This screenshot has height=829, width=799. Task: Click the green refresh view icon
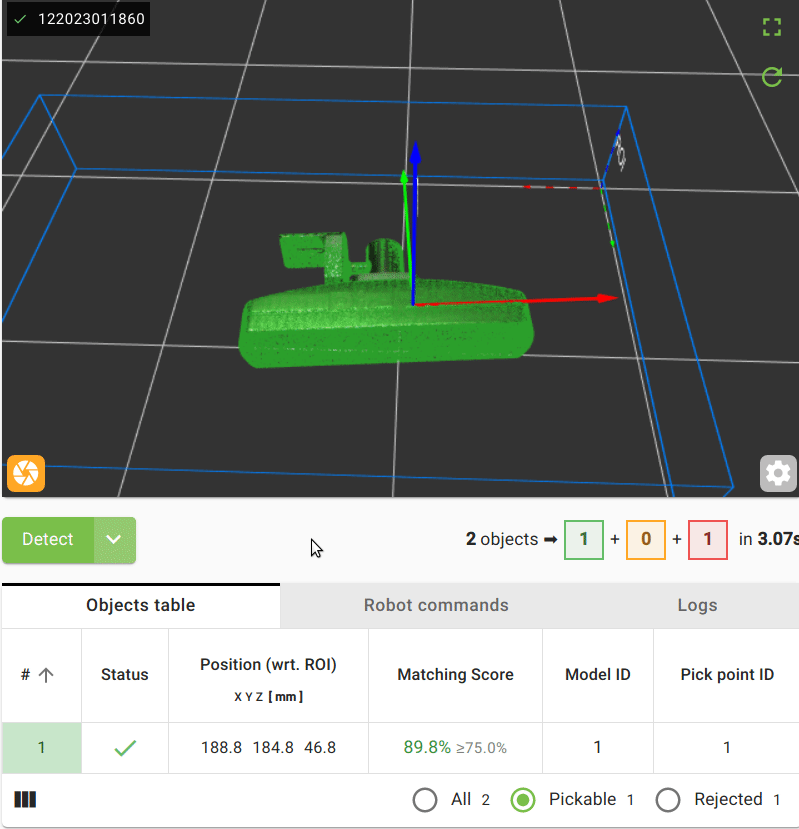click(x=771, y=77)
